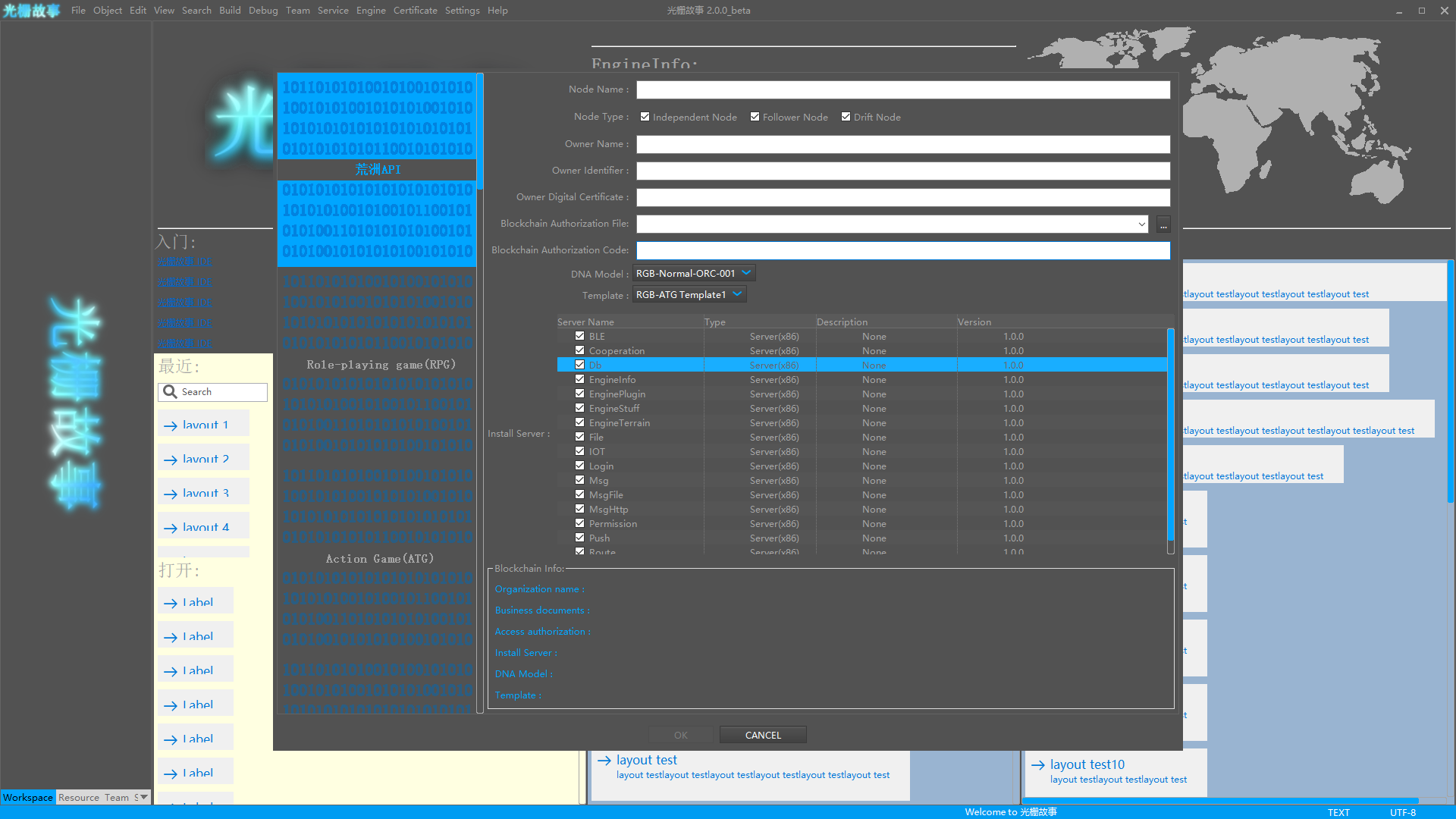Click the magnifier icon in Search box

pyautogui.click(x=170, y=392)
